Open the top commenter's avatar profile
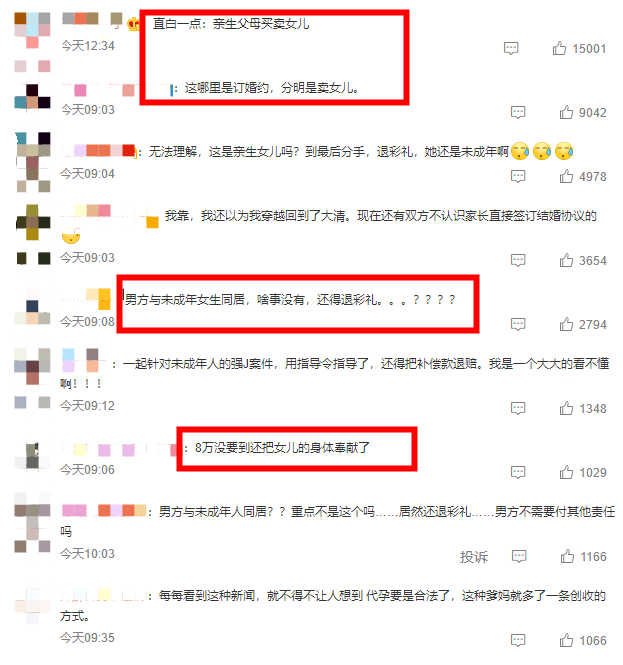 (x=32, y=31)
